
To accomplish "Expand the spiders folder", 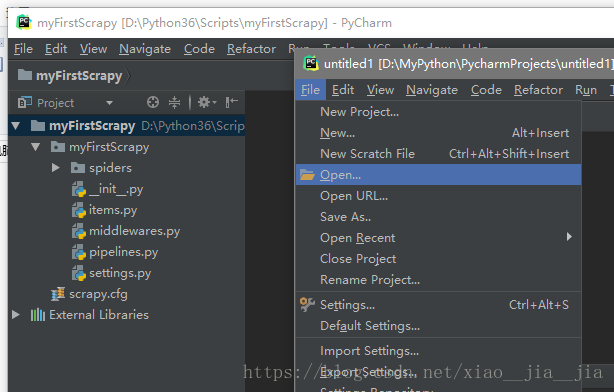I will (56, 168).
